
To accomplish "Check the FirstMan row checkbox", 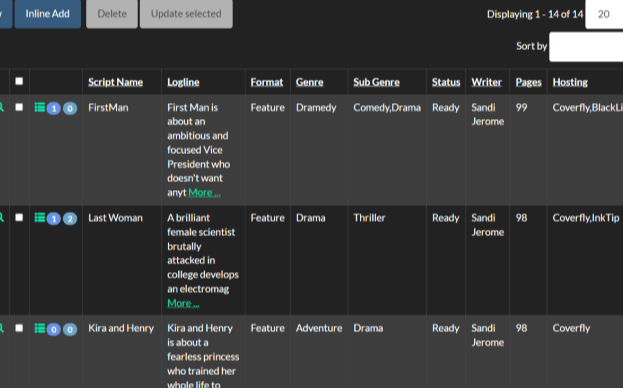I will 19,107.
